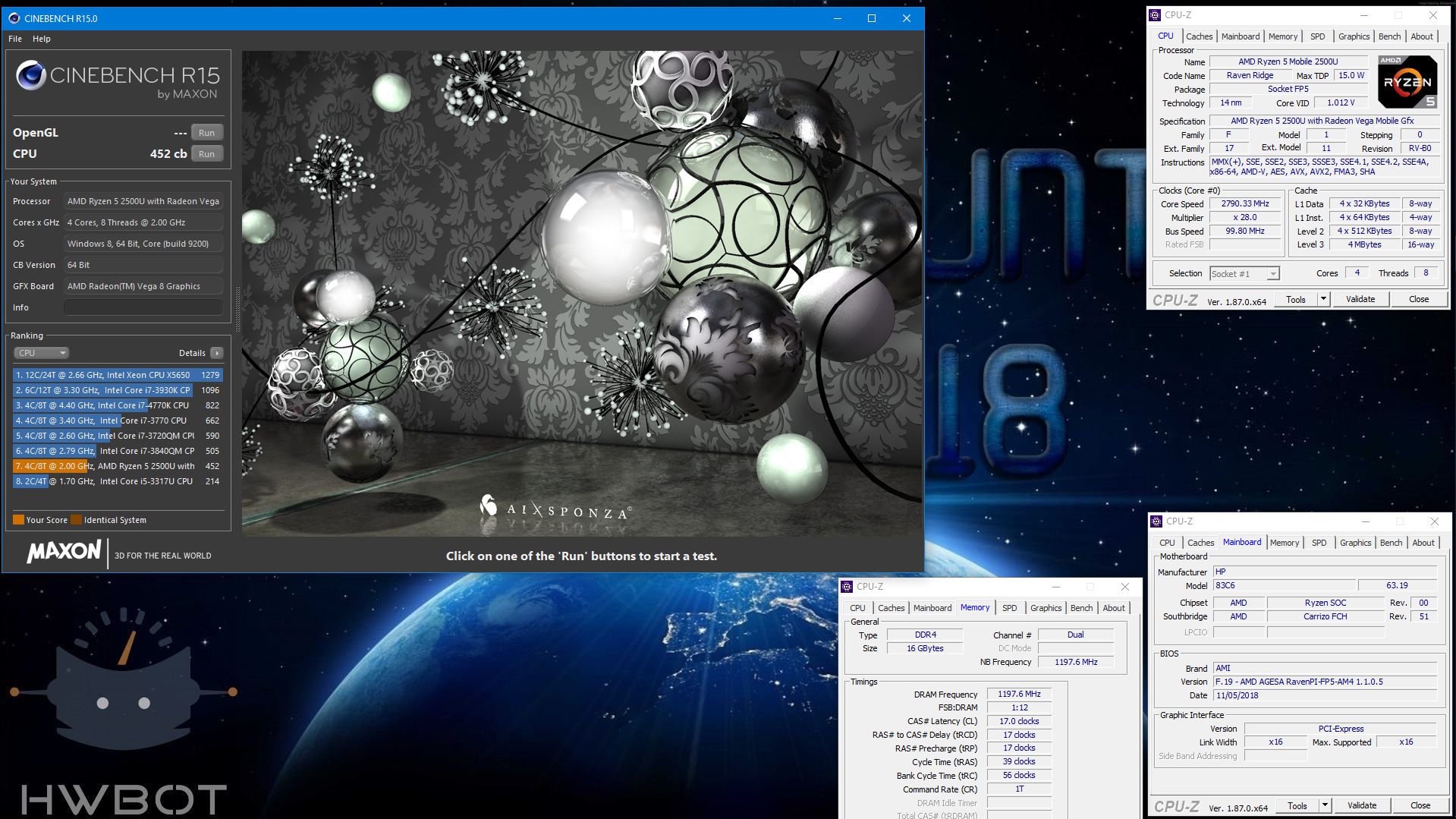Viewport: 1456px width, 819px height.
Task: Click the Memory Type value DDR4
Action: (925, 635)
